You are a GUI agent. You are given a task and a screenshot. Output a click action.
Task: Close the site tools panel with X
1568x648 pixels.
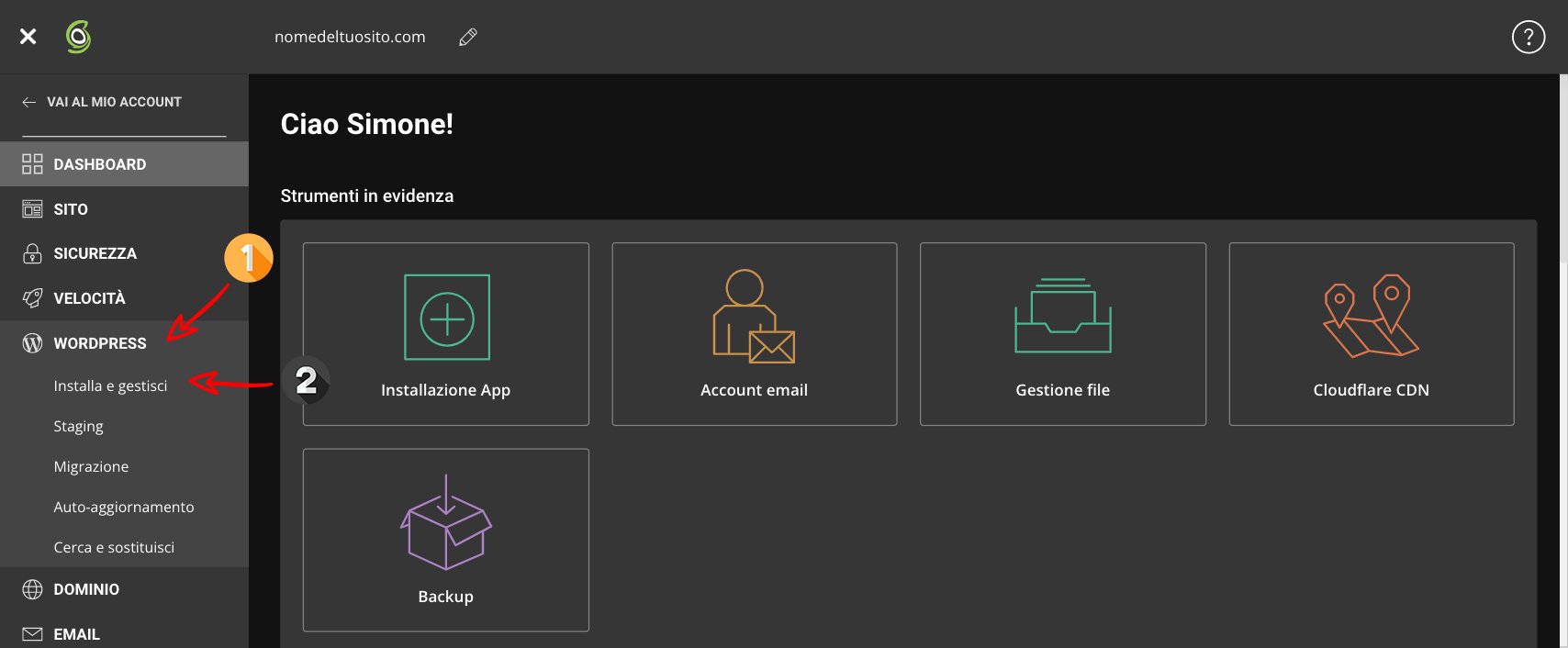click(28, 36)
